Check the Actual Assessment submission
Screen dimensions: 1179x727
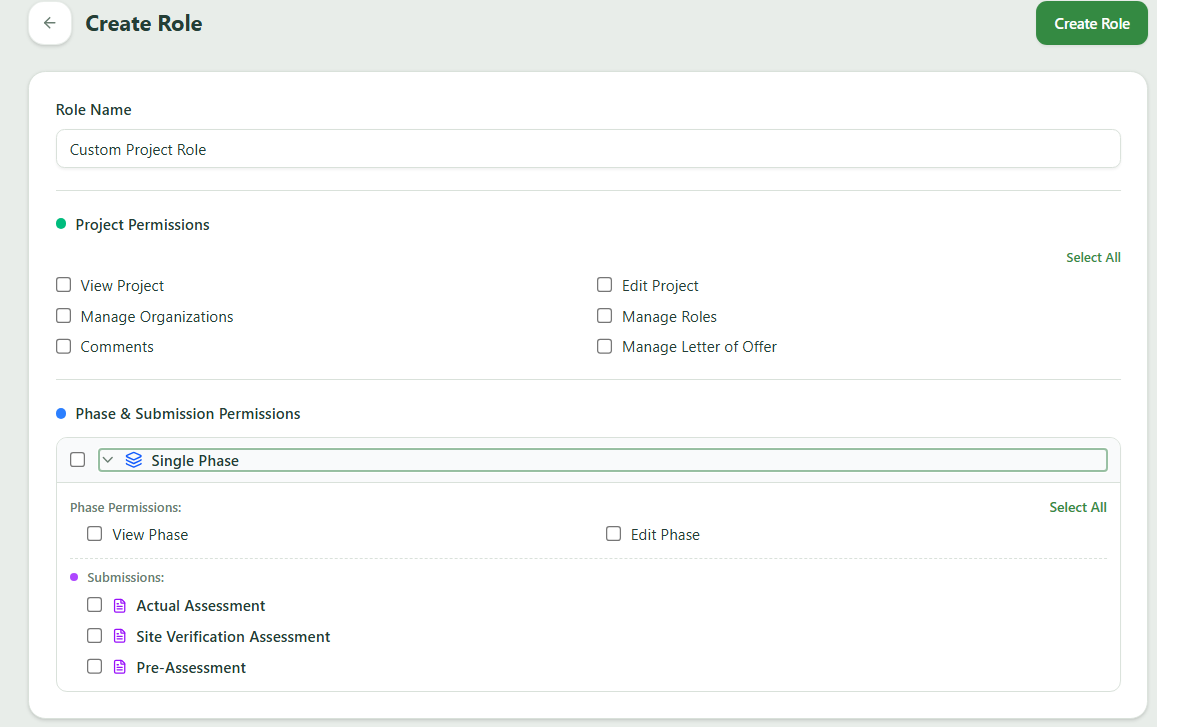point(95,605)
